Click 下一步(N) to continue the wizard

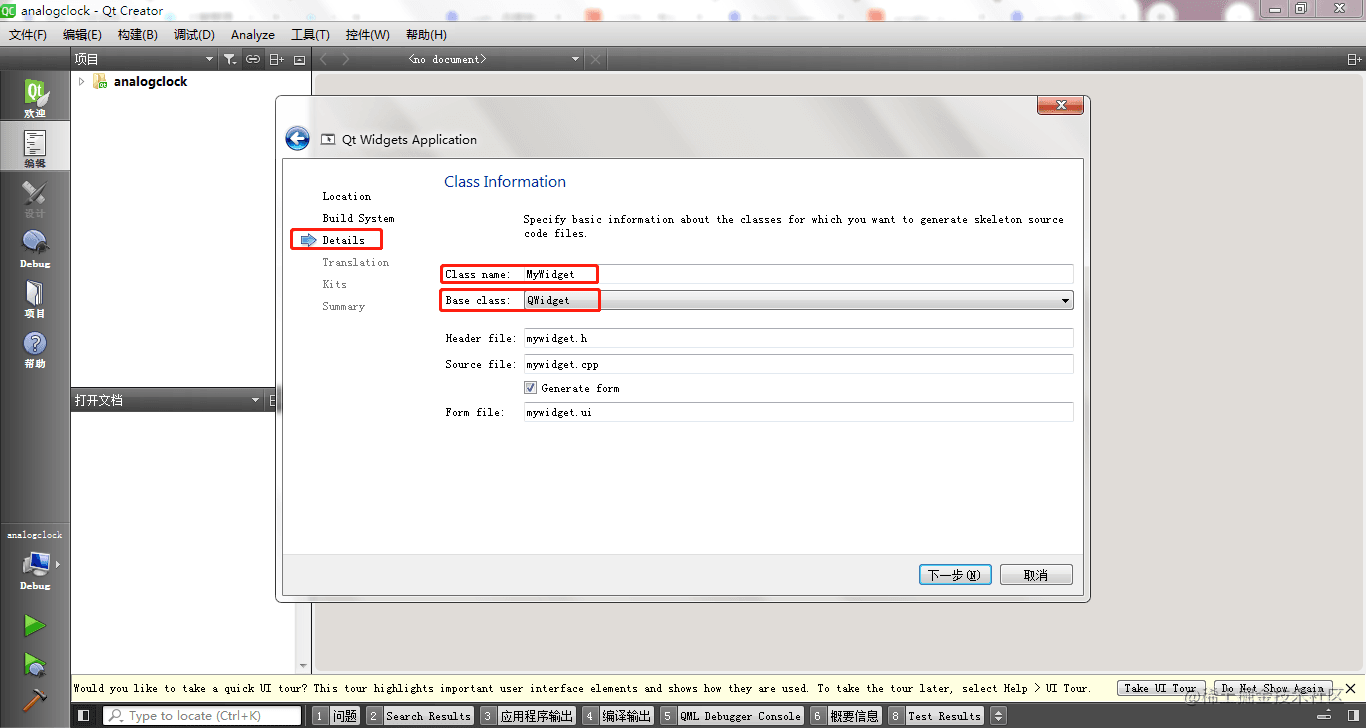tap(955, 575)
